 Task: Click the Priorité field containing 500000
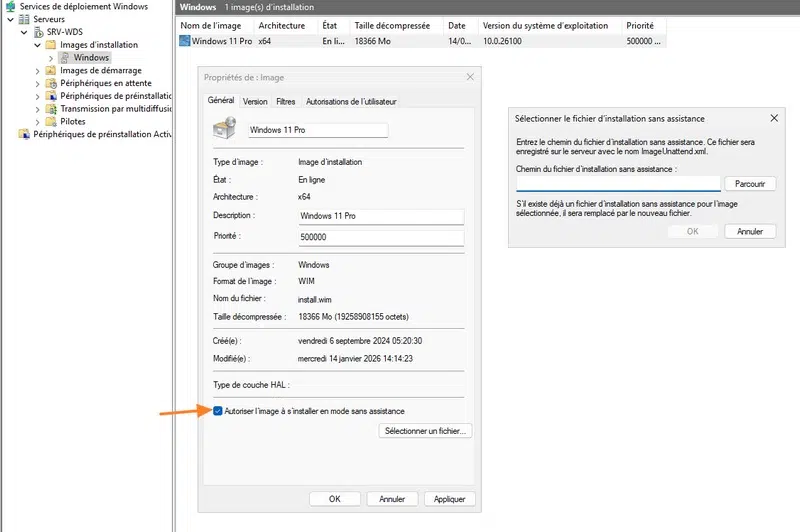pyautogui.click(x=381, y=238)
